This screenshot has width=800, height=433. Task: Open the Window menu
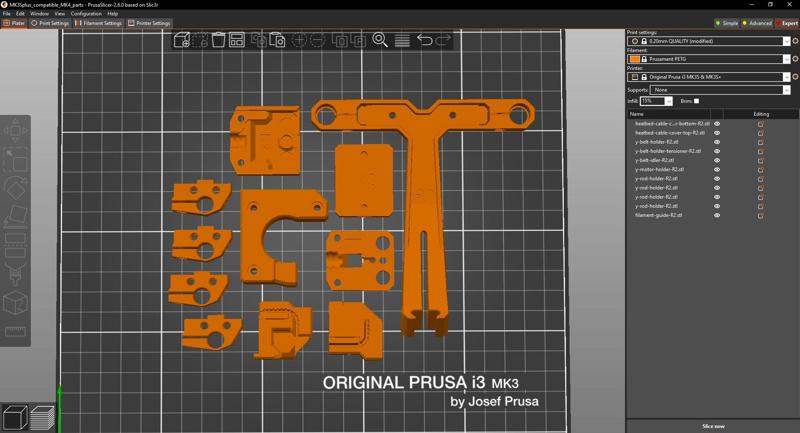coord(39,14)
